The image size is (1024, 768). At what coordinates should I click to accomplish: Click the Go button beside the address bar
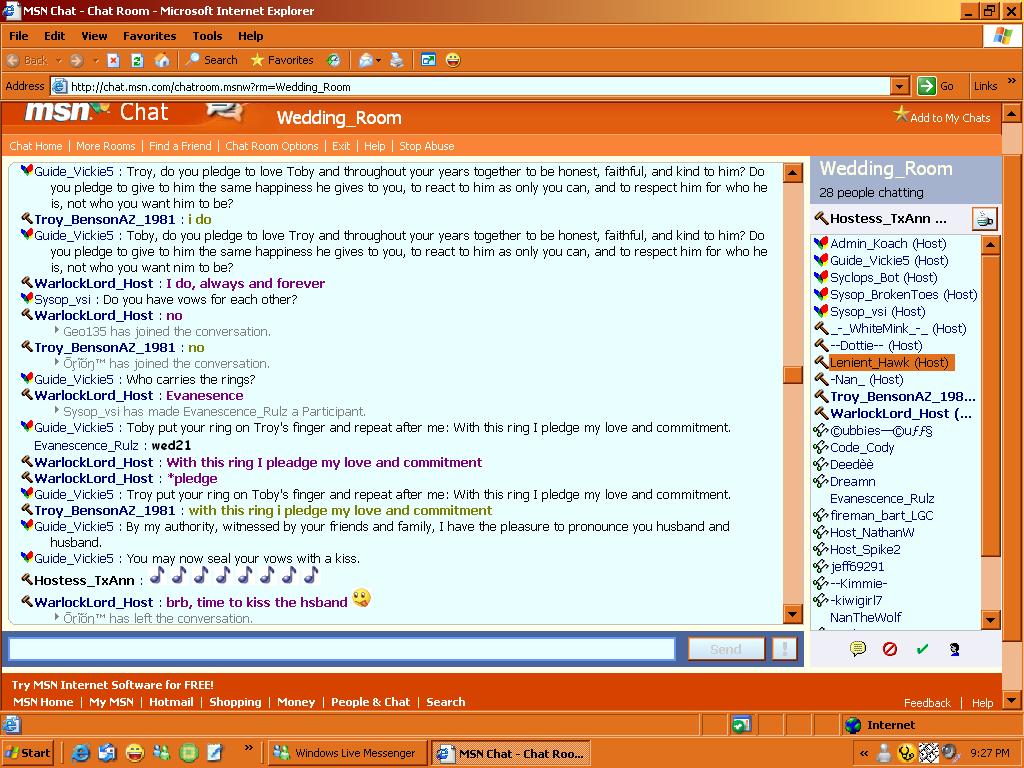tap(936, 86)
